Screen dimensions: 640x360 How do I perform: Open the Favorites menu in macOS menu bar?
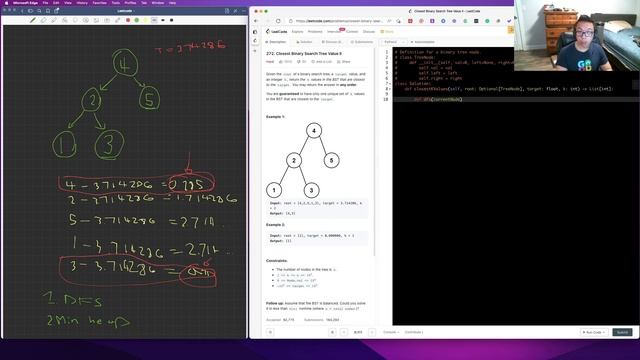[x=100, y=2]
